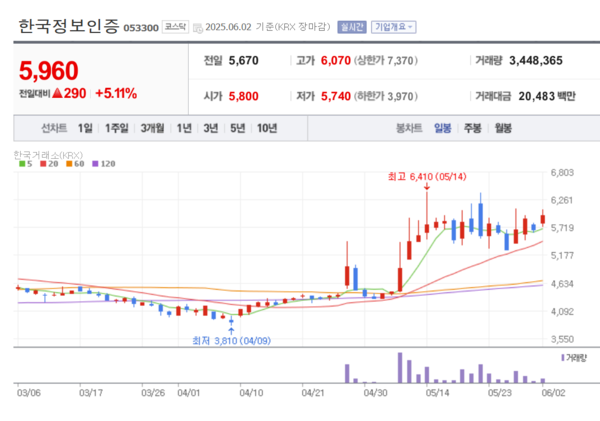Click the 거래량 volume legend
Screen dimensions: 600x421
(x=574, y=358)
